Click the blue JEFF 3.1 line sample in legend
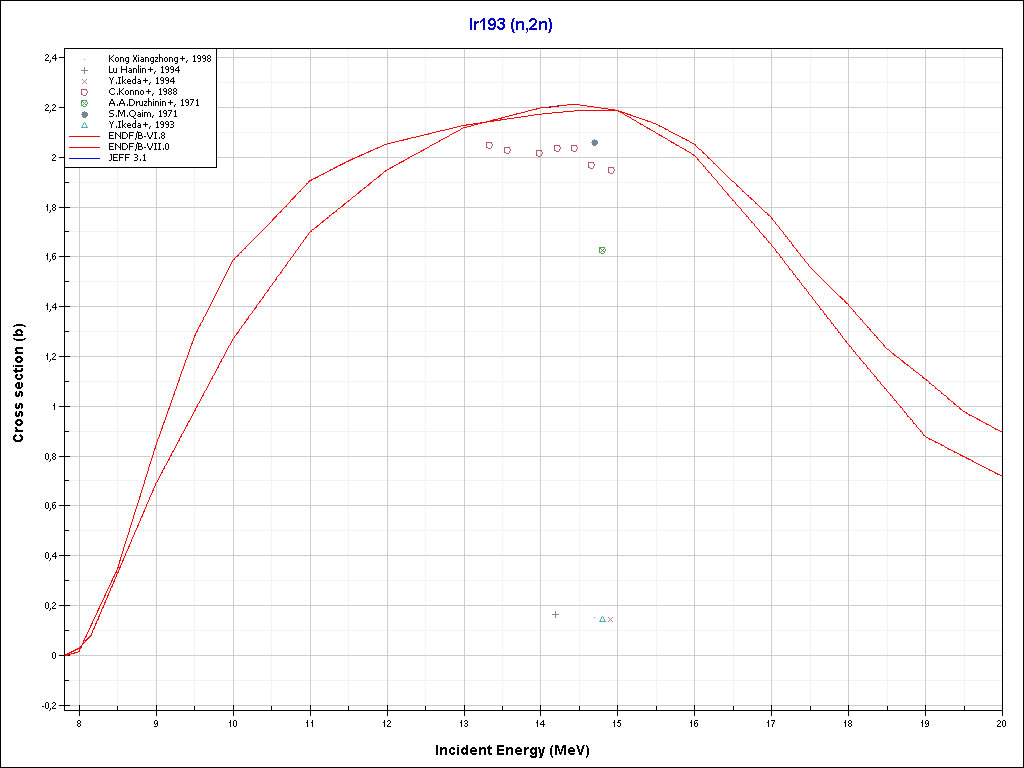Viewport: 1024px width, 768px height. click(x=85, y=158)
